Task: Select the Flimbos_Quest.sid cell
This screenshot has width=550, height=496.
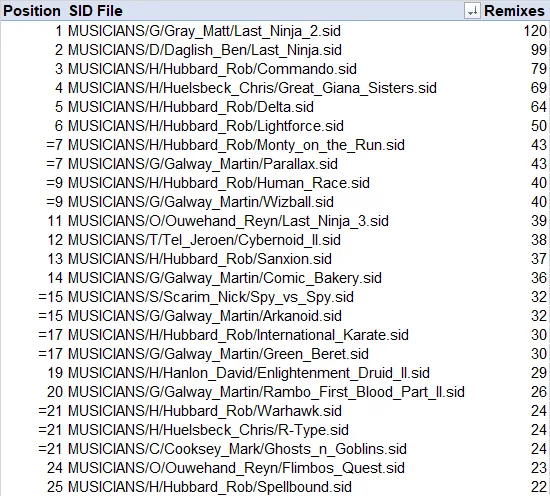Action: pos(236,468)
